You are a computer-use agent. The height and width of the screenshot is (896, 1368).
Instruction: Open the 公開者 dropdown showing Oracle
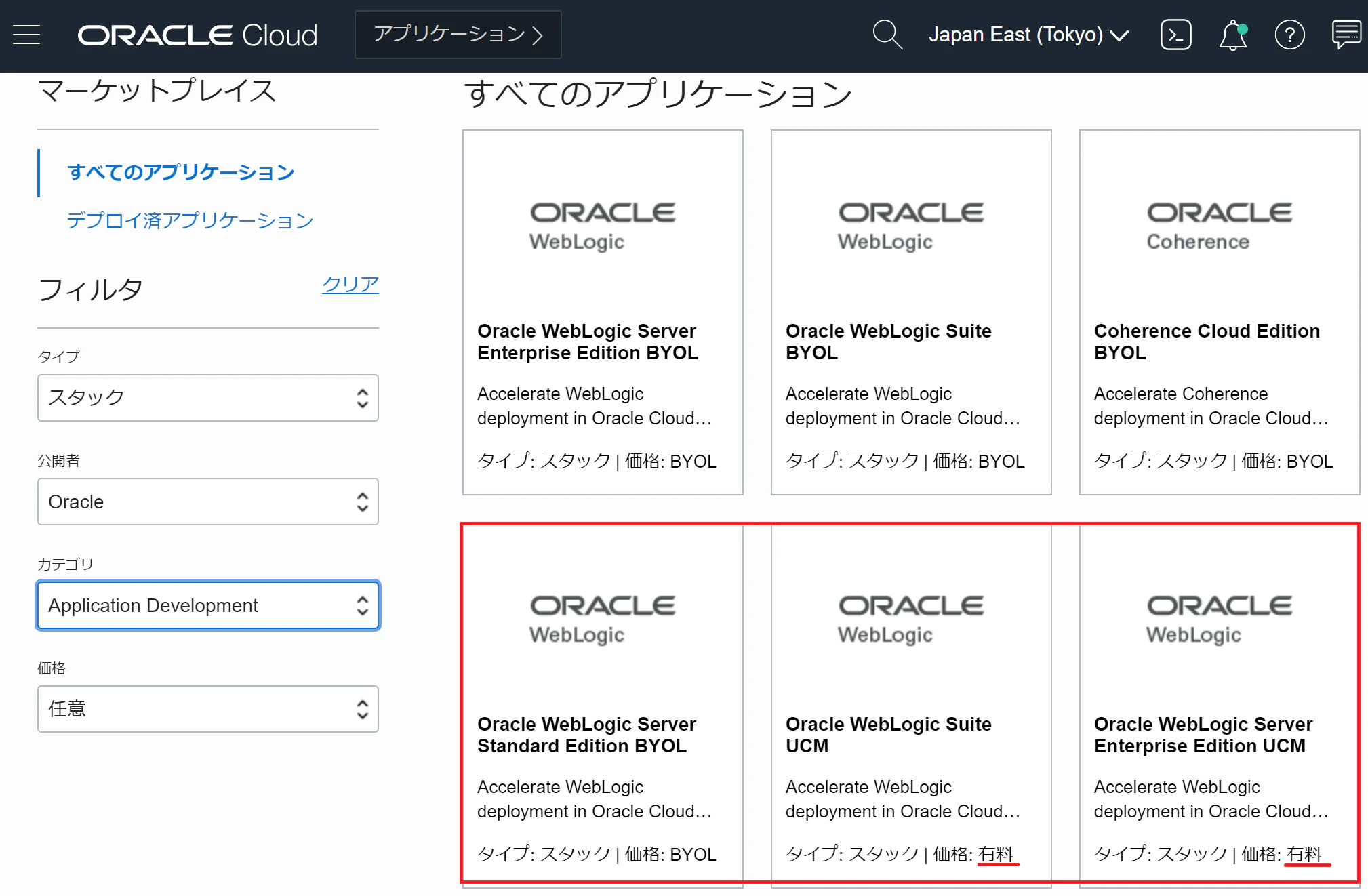208,502
